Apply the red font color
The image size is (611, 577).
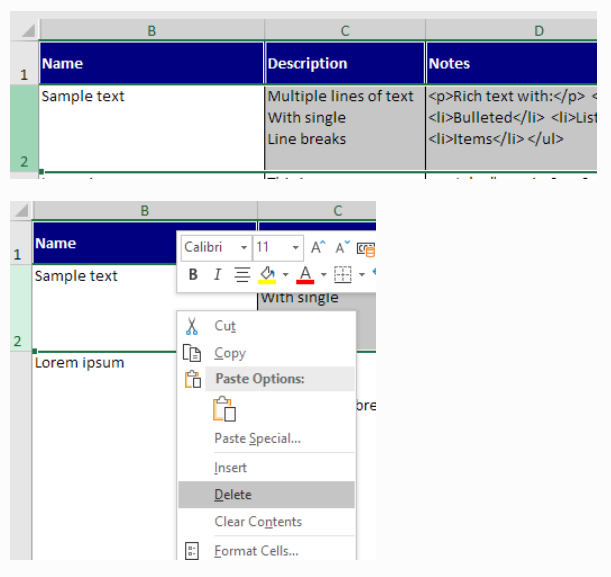[306, 275]
